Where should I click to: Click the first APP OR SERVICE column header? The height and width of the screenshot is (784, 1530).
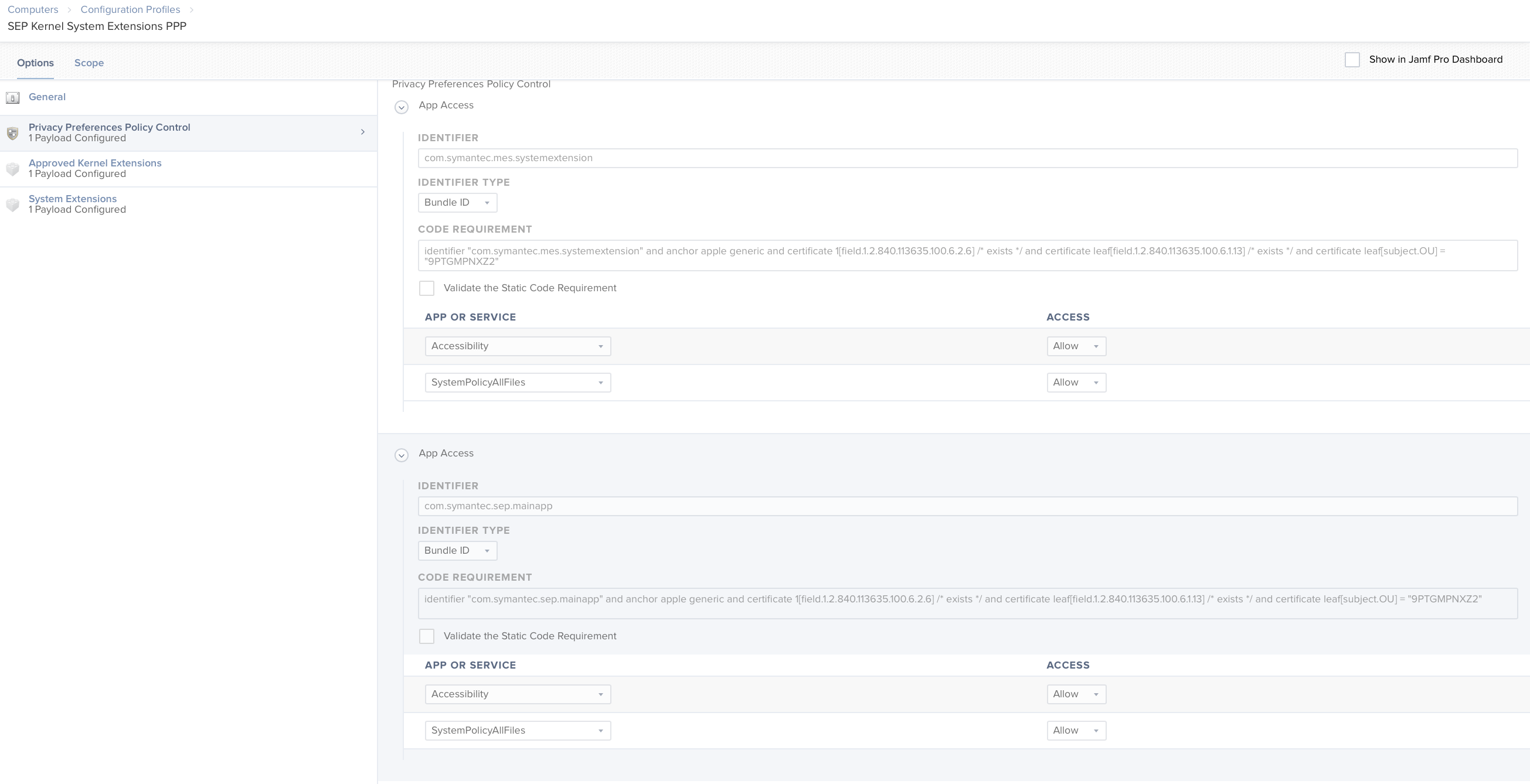point(470,317)
